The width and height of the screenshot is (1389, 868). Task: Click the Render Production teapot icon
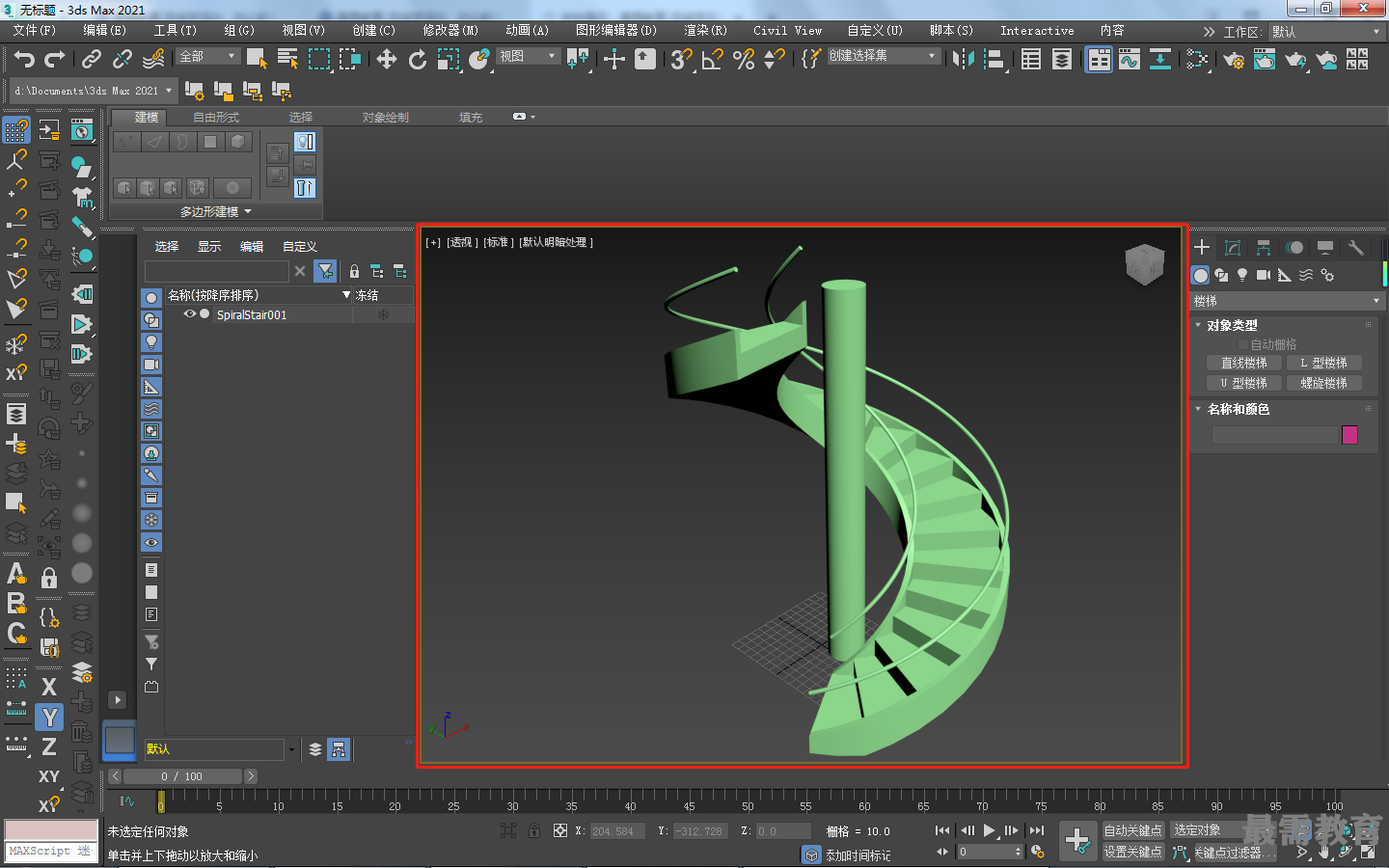tap(1295, 60)
